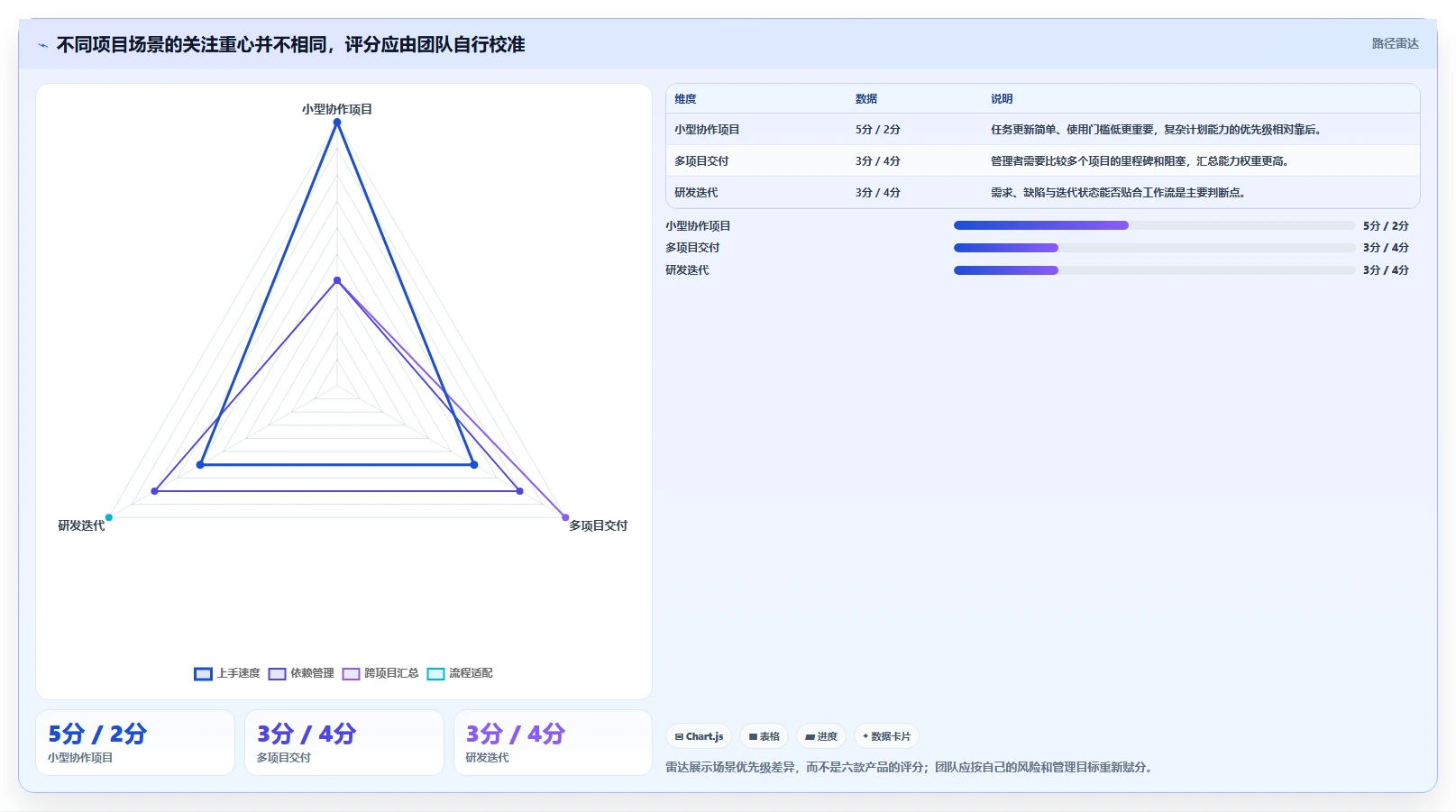Click the 说明 table column header
Viewport: 1456px width, 812px height.
point(1002,99)
